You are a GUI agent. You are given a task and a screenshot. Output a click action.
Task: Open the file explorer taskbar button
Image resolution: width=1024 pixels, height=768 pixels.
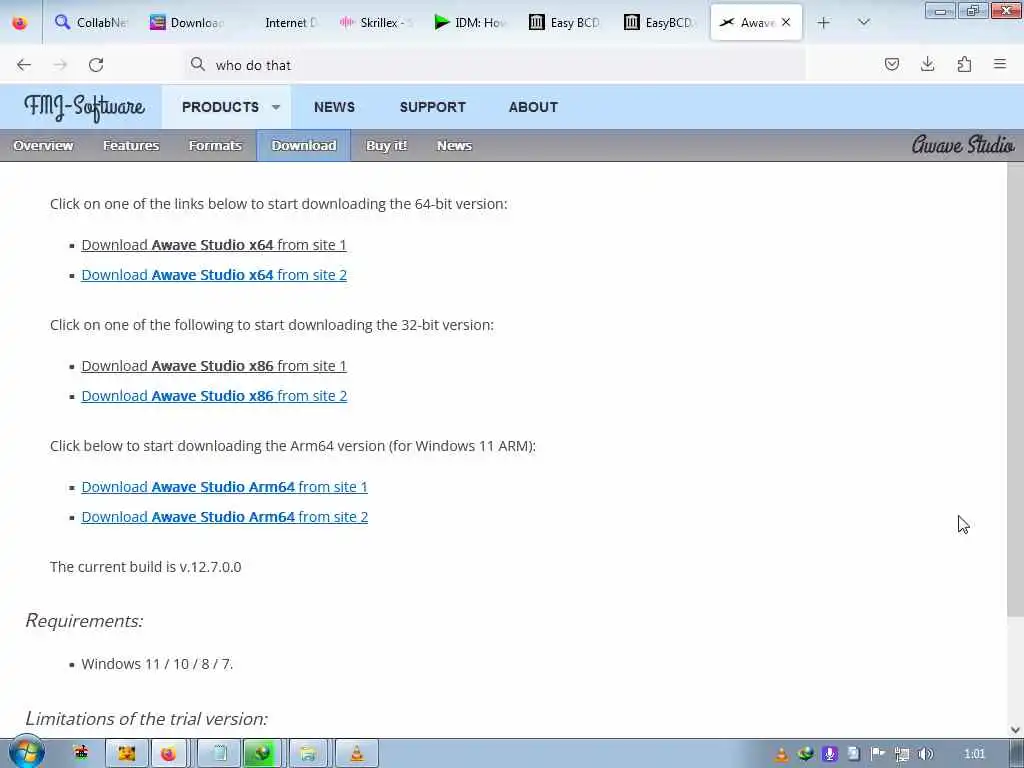tap(308, 754)
